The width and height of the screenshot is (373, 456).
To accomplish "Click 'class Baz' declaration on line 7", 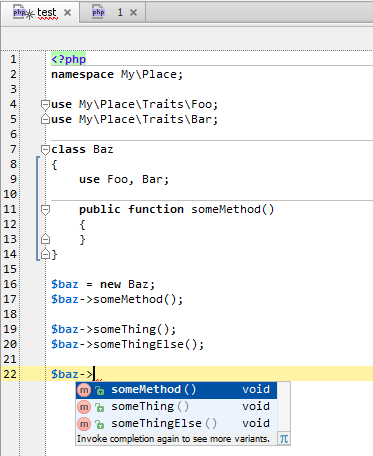I will (x=82, y=149).
